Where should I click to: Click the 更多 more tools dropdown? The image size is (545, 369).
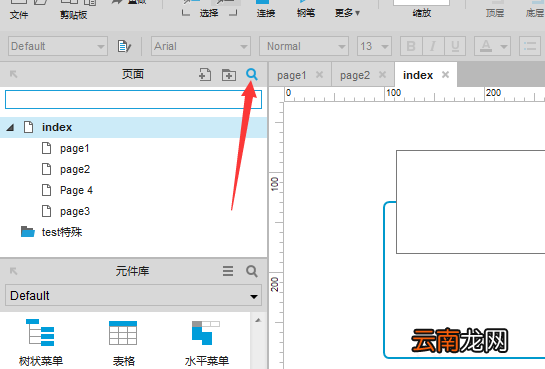click(x=347, y=13)
